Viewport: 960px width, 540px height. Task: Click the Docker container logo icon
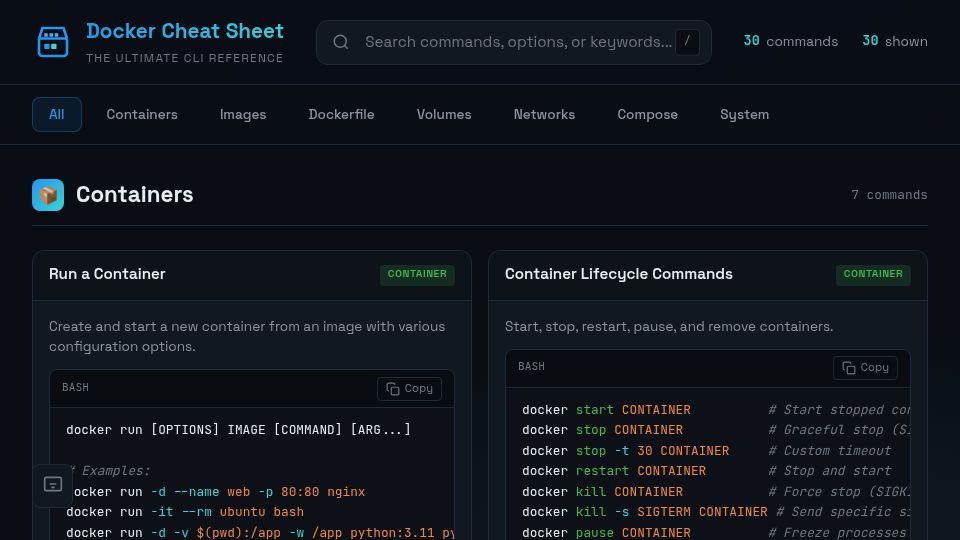point(53,42)
